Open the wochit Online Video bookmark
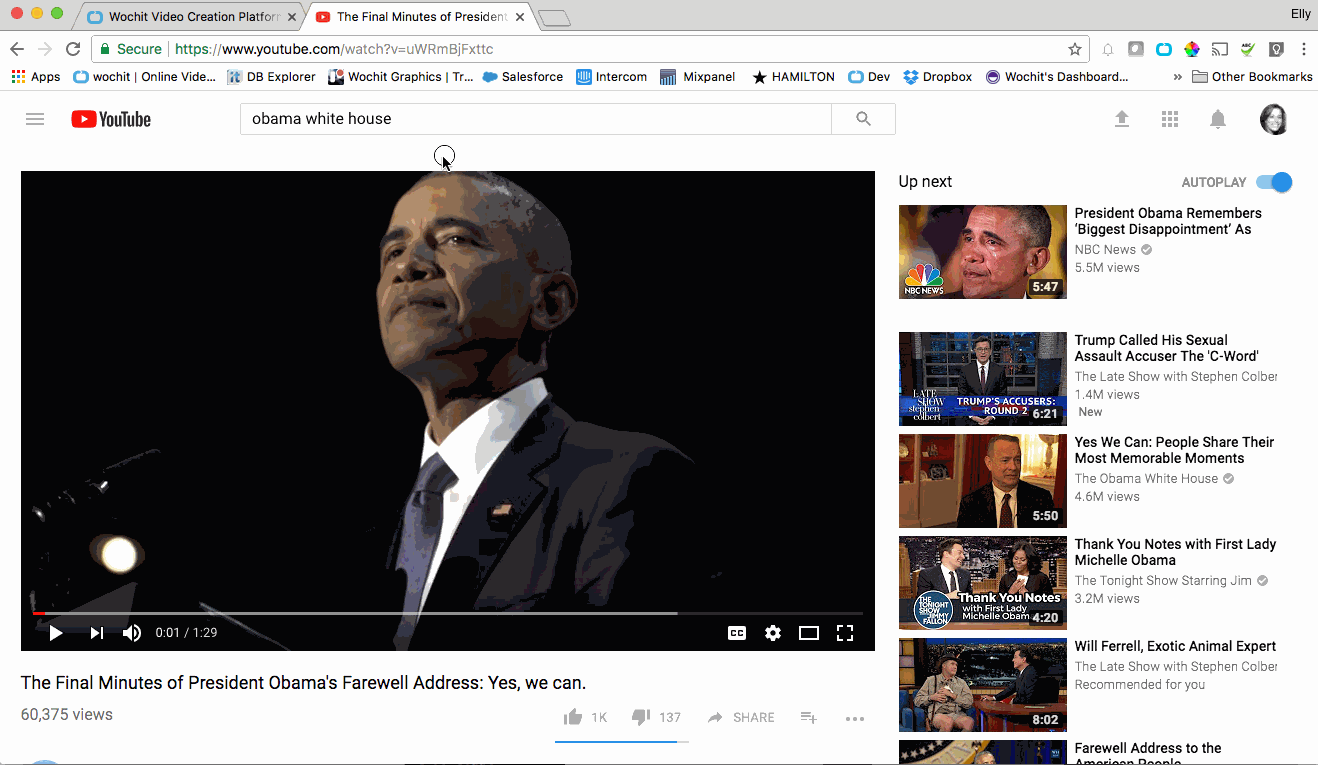This screenshot has width=1318, height=765. [144, 77]
